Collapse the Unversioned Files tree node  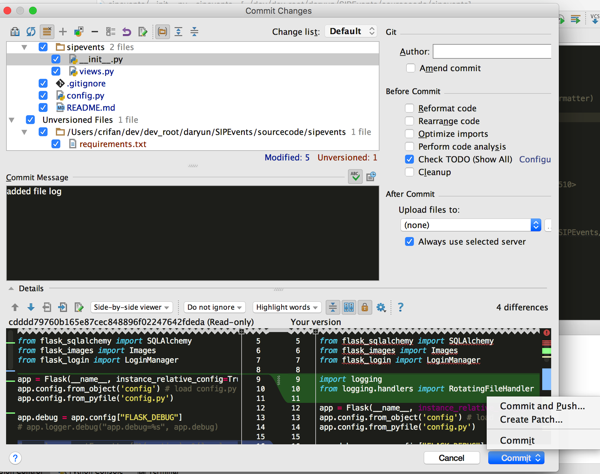pyautogui.click(x=12, y=120)
